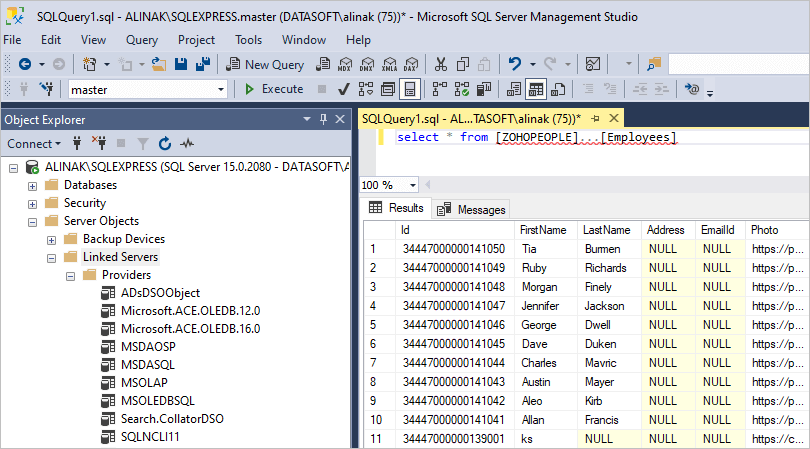Click the Disconnect plug icon in Object Explorer
The height and width of the screenshot is (449, 810).
click(99, 144)
